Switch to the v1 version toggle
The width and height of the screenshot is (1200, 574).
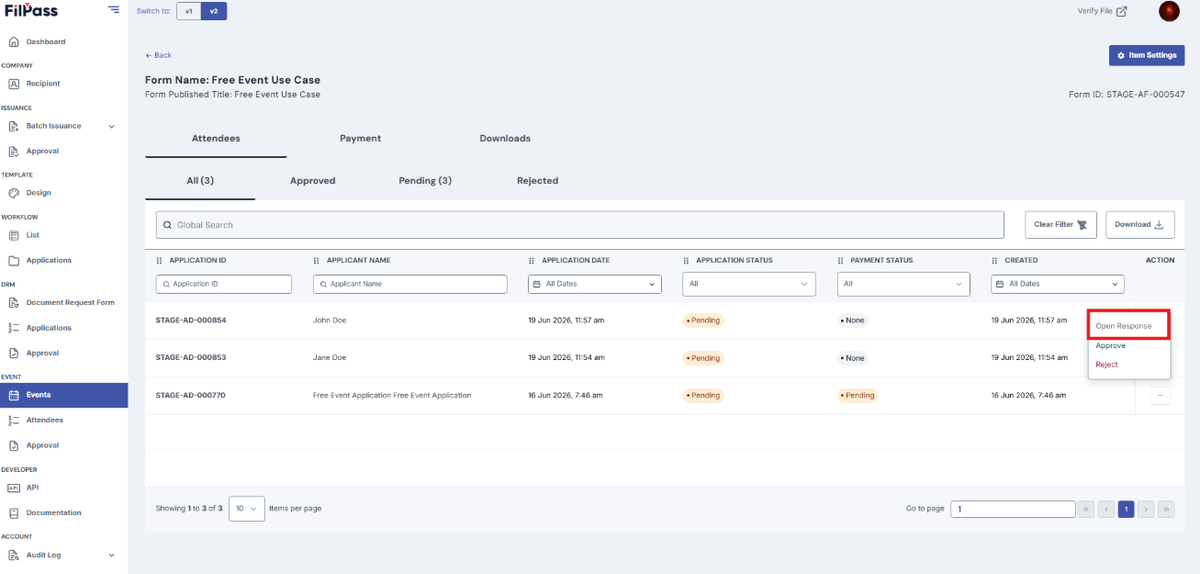point(189,11)
